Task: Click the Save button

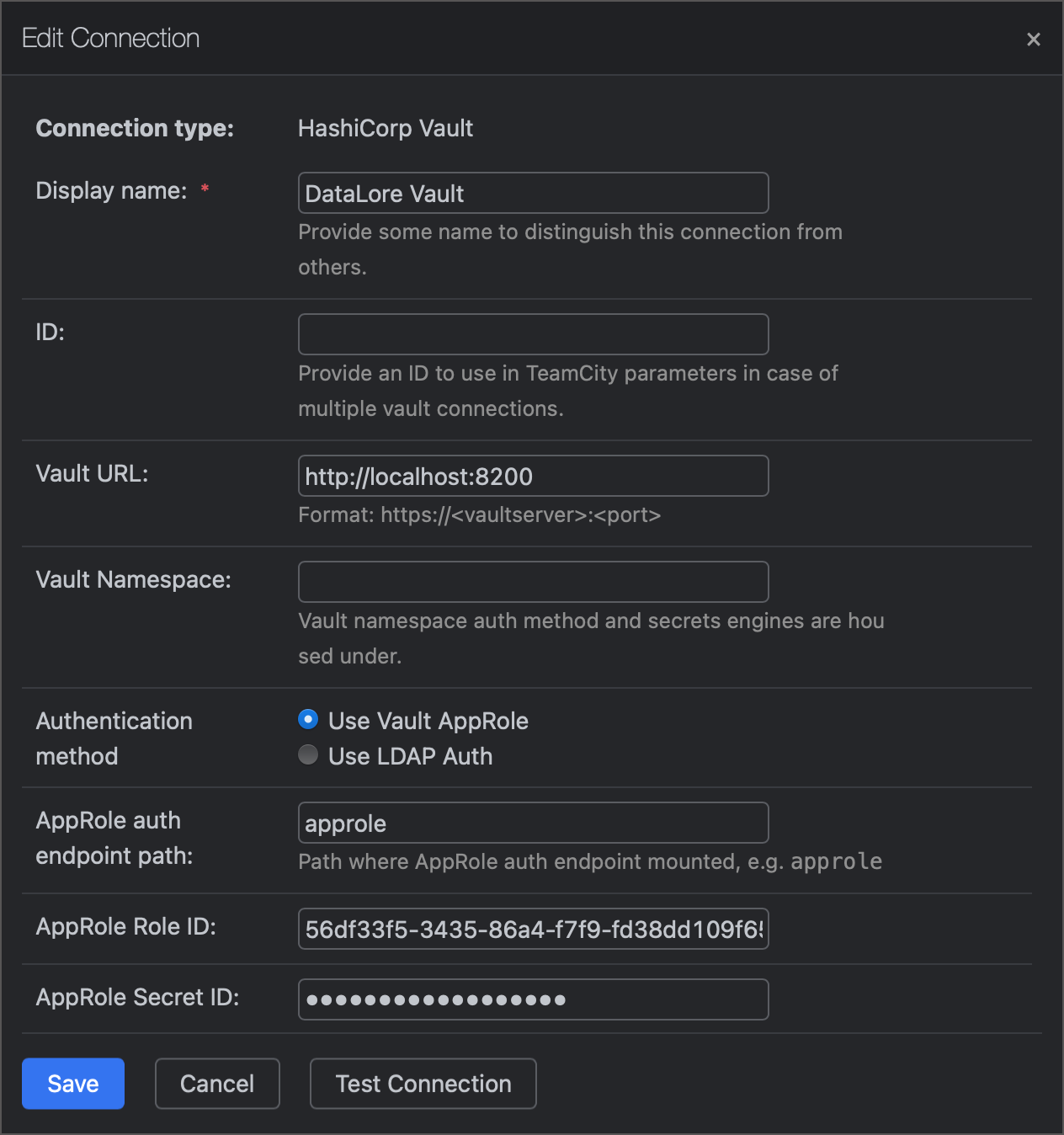Action: tap(72, 1084)
